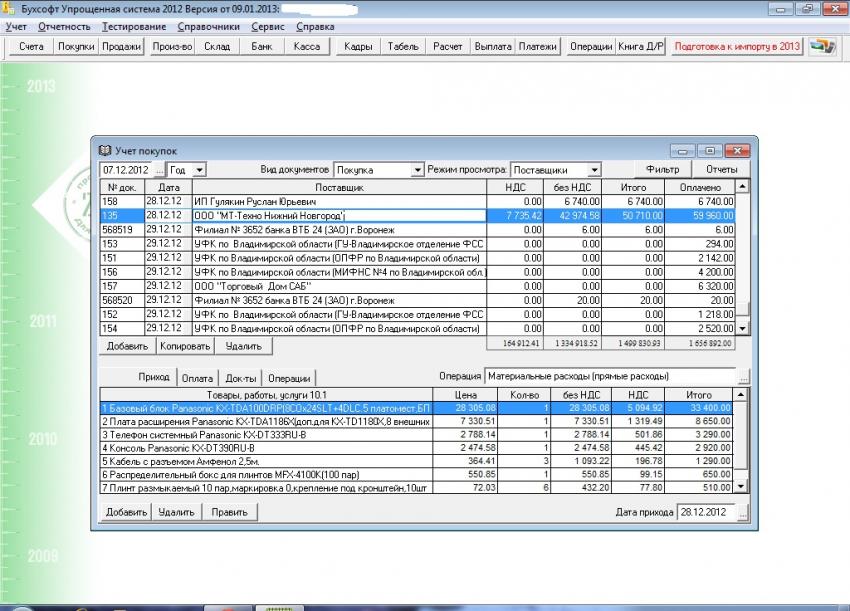Screen dimensions: 850x611
Task: Click the Дата прихода date field
Action: (707, 511)
